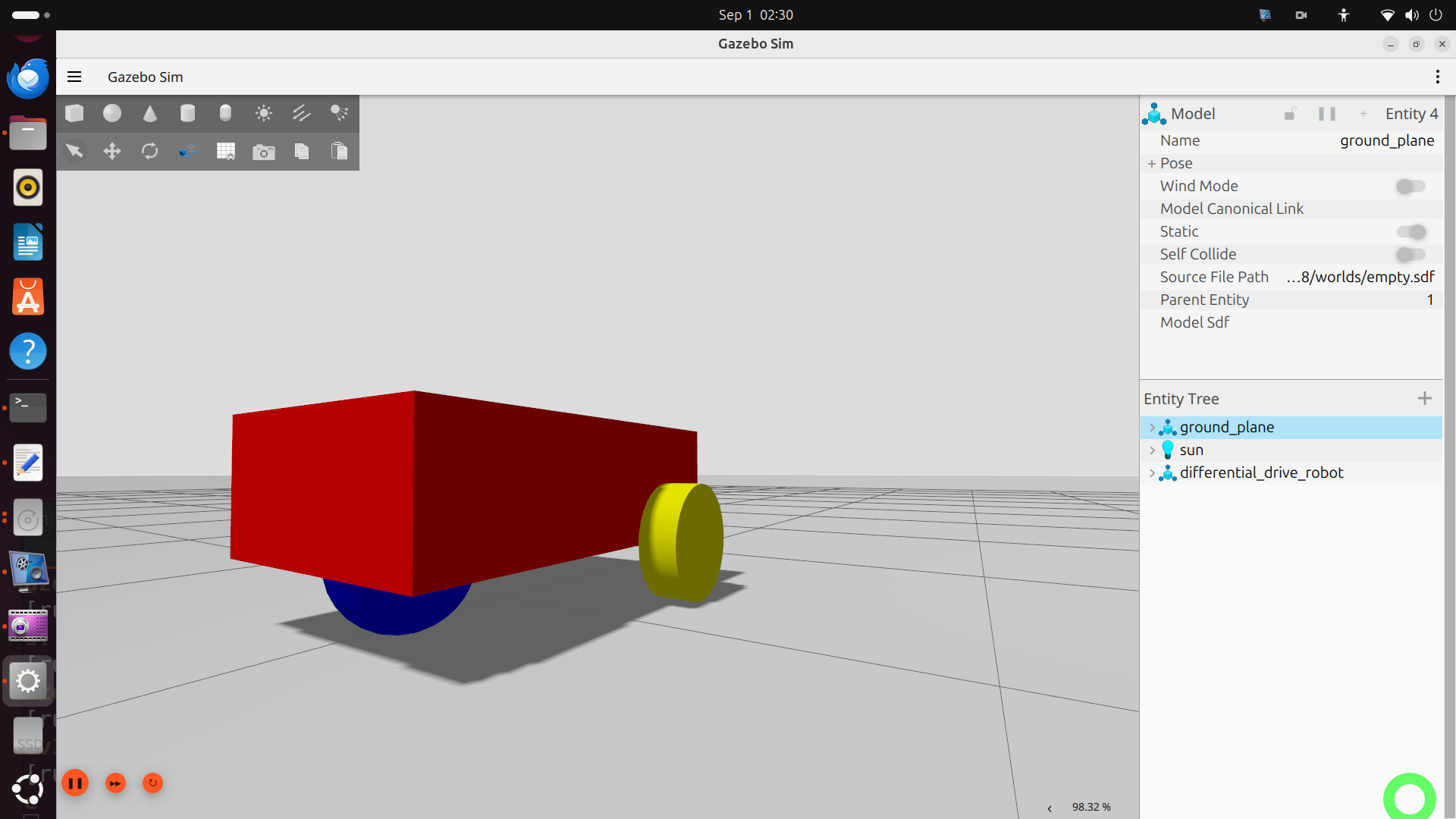Toggle the Wind Mode switch

coord(1410,186)
